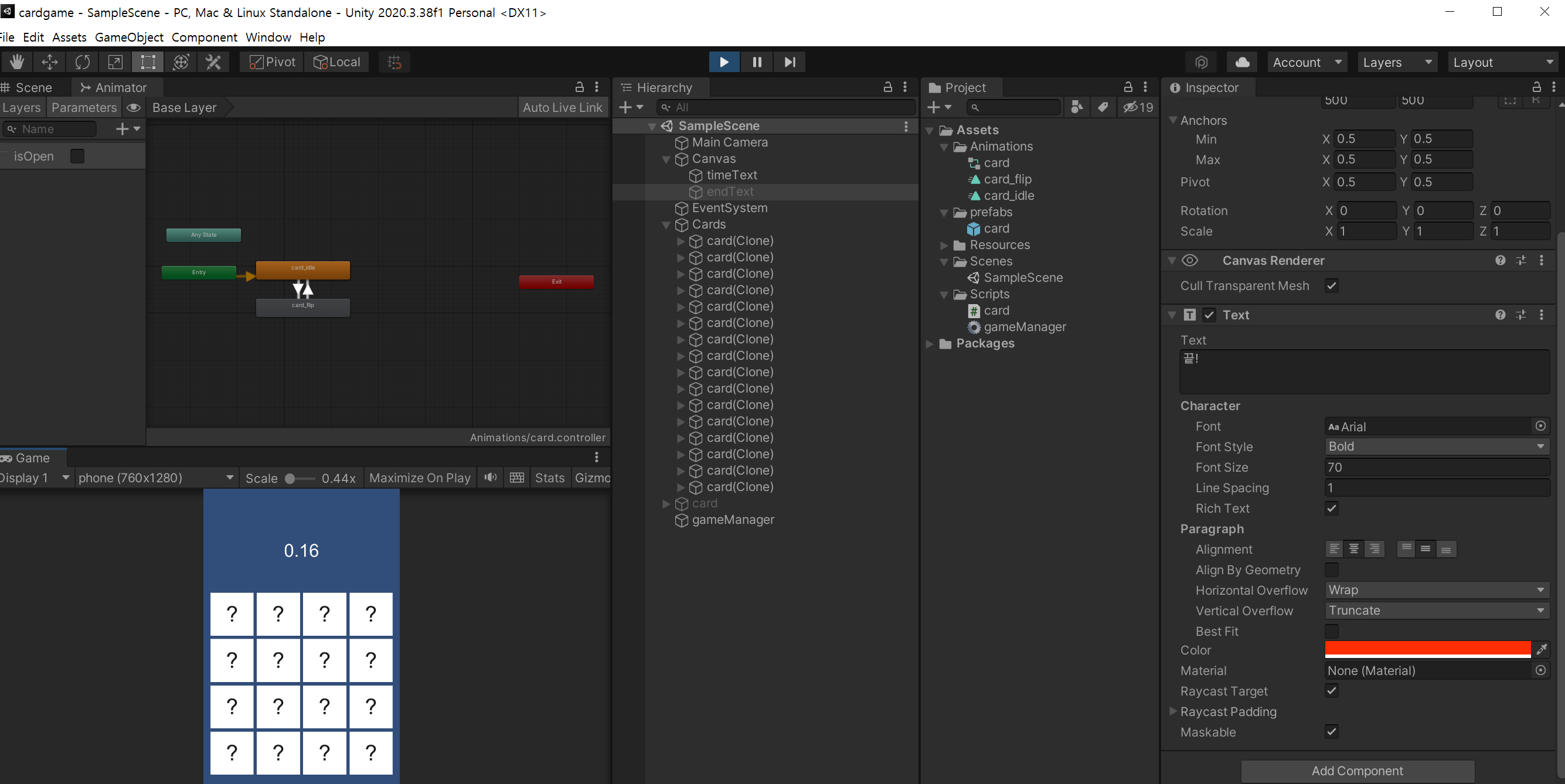Open the GameObject menu
The image size is (1565, 784).
129,37
